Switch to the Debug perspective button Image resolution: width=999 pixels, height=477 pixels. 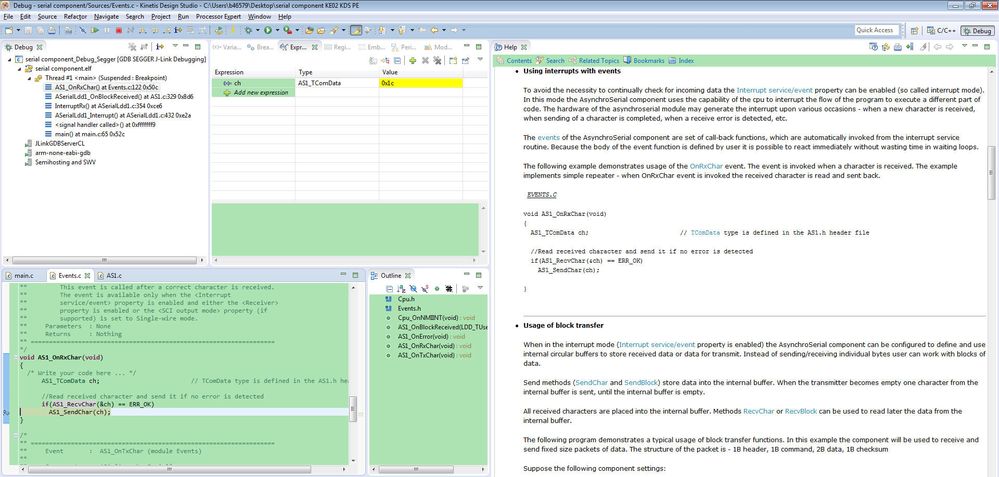(977, 30)
